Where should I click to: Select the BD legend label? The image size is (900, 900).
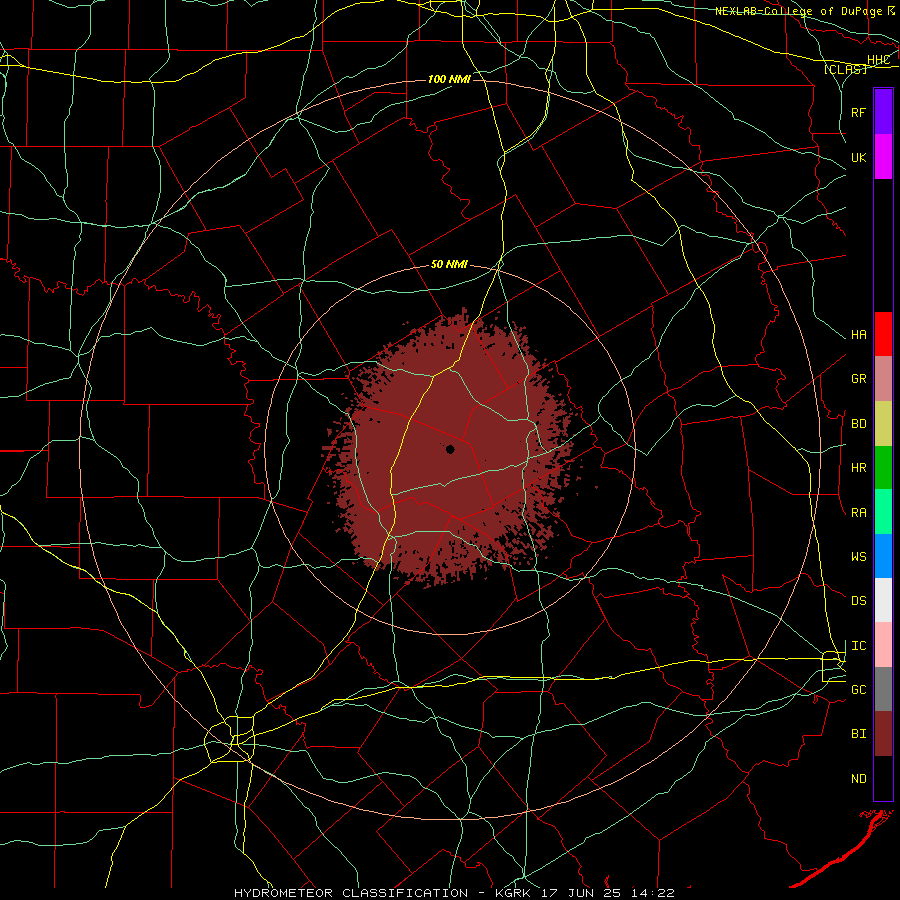point(858,424)
